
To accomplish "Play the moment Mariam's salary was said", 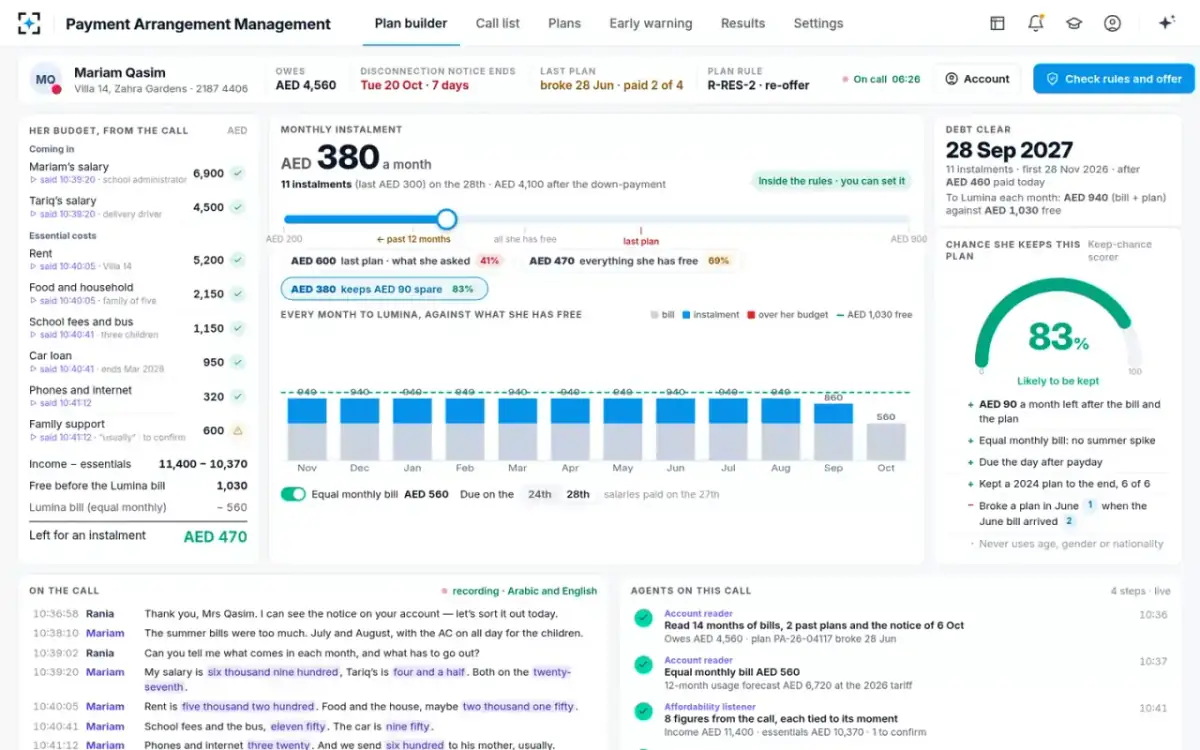I will tap(62, 180).
